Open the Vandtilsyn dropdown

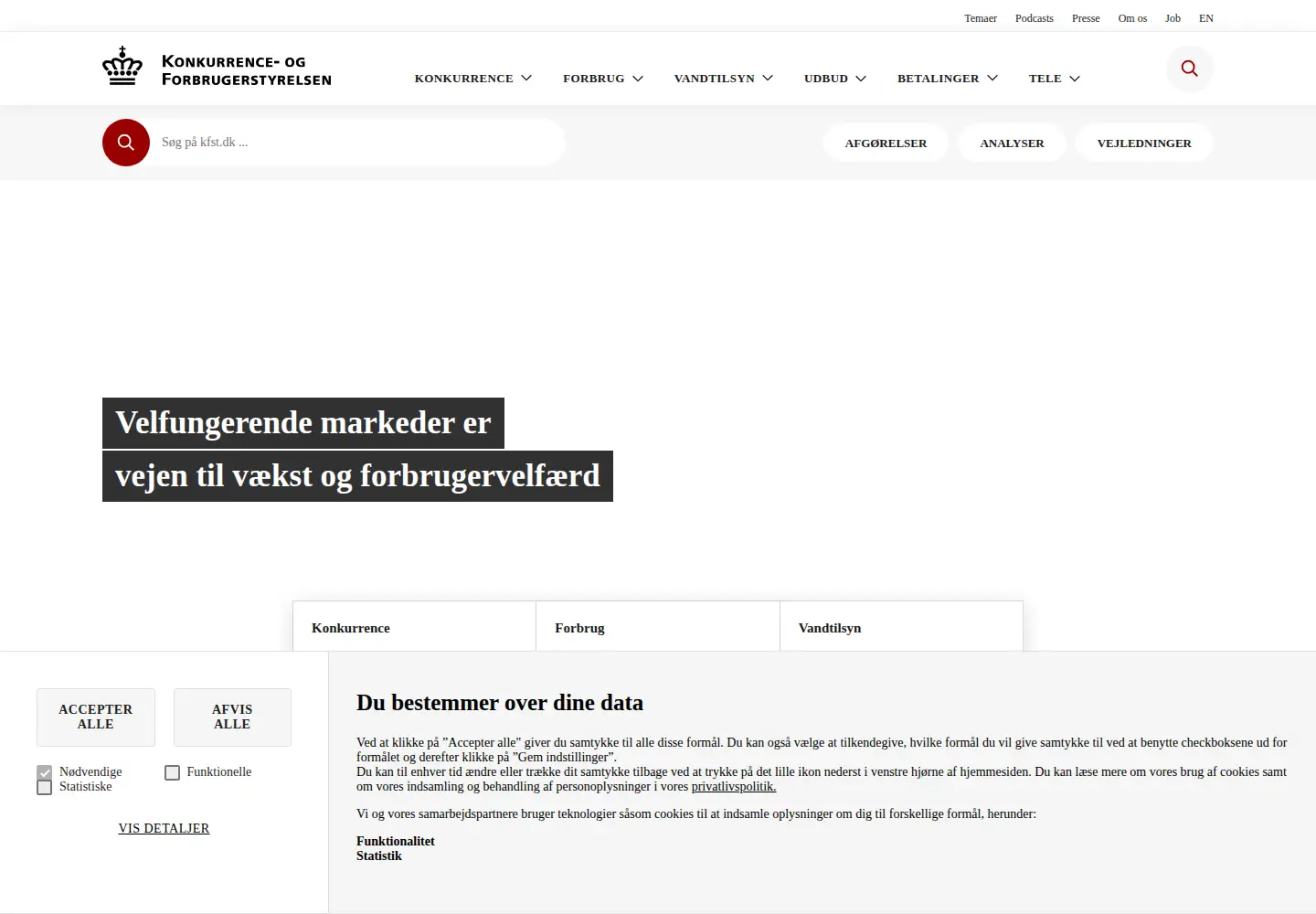tap(724, 79)
